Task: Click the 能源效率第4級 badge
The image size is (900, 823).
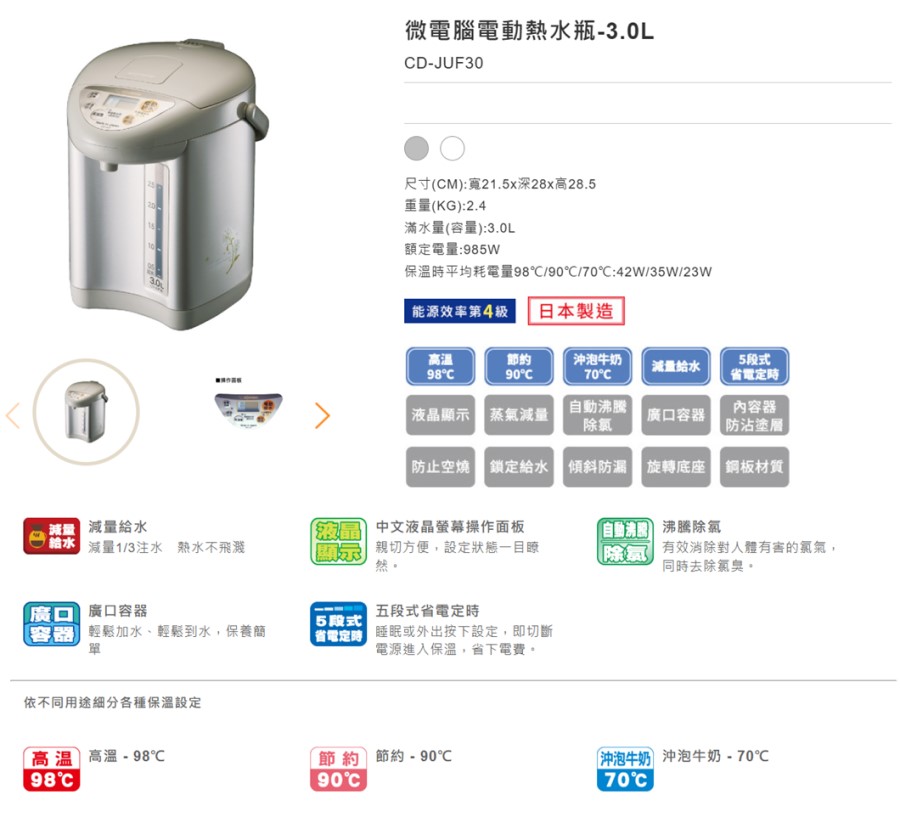Action: tap(460, 311)
